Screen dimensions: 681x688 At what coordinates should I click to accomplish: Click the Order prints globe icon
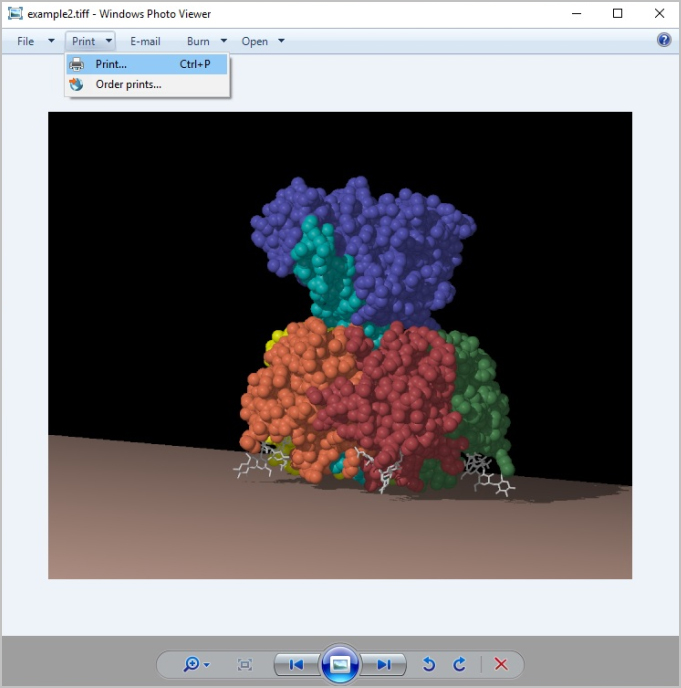(x=77, y=85)
